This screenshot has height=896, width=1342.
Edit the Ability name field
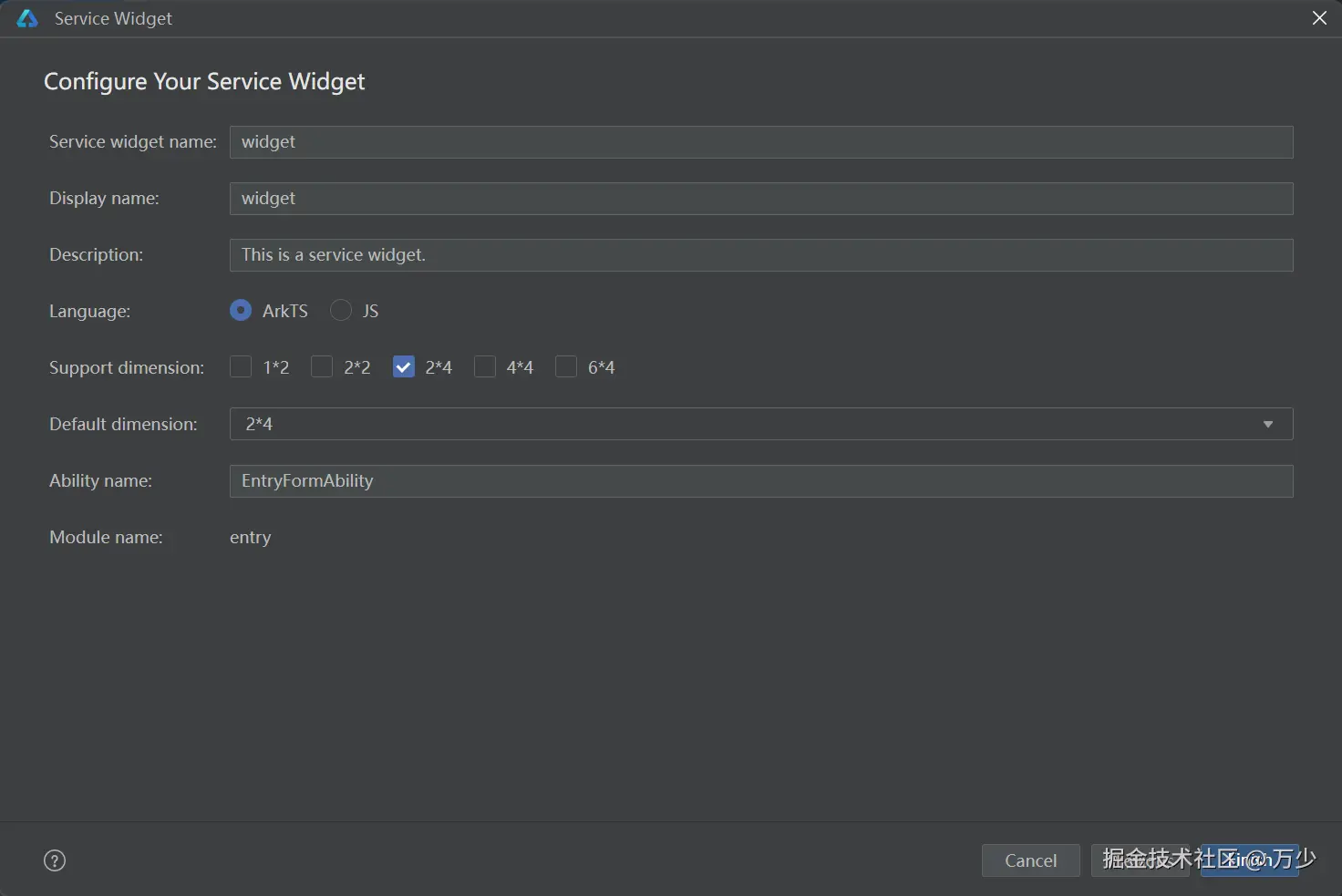pyautogui.click(x=761, y=481)
